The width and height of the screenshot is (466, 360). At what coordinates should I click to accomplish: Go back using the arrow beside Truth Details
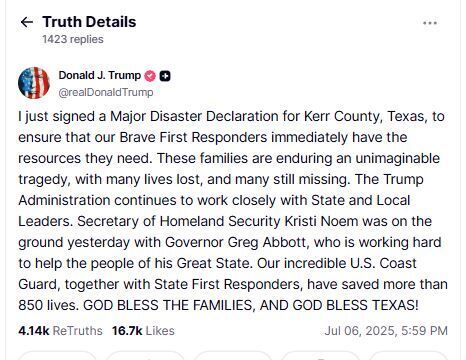27,22
